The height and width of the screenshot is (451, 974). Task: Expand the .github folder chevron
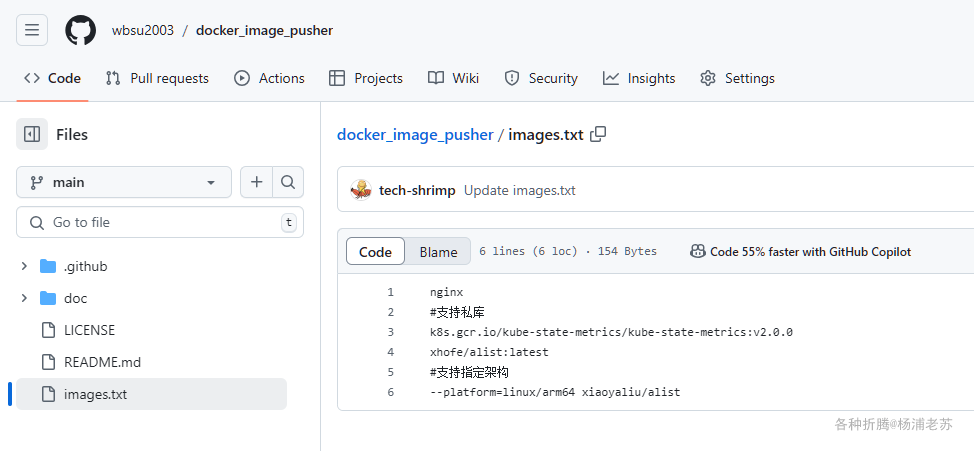(x=24, y=266)
